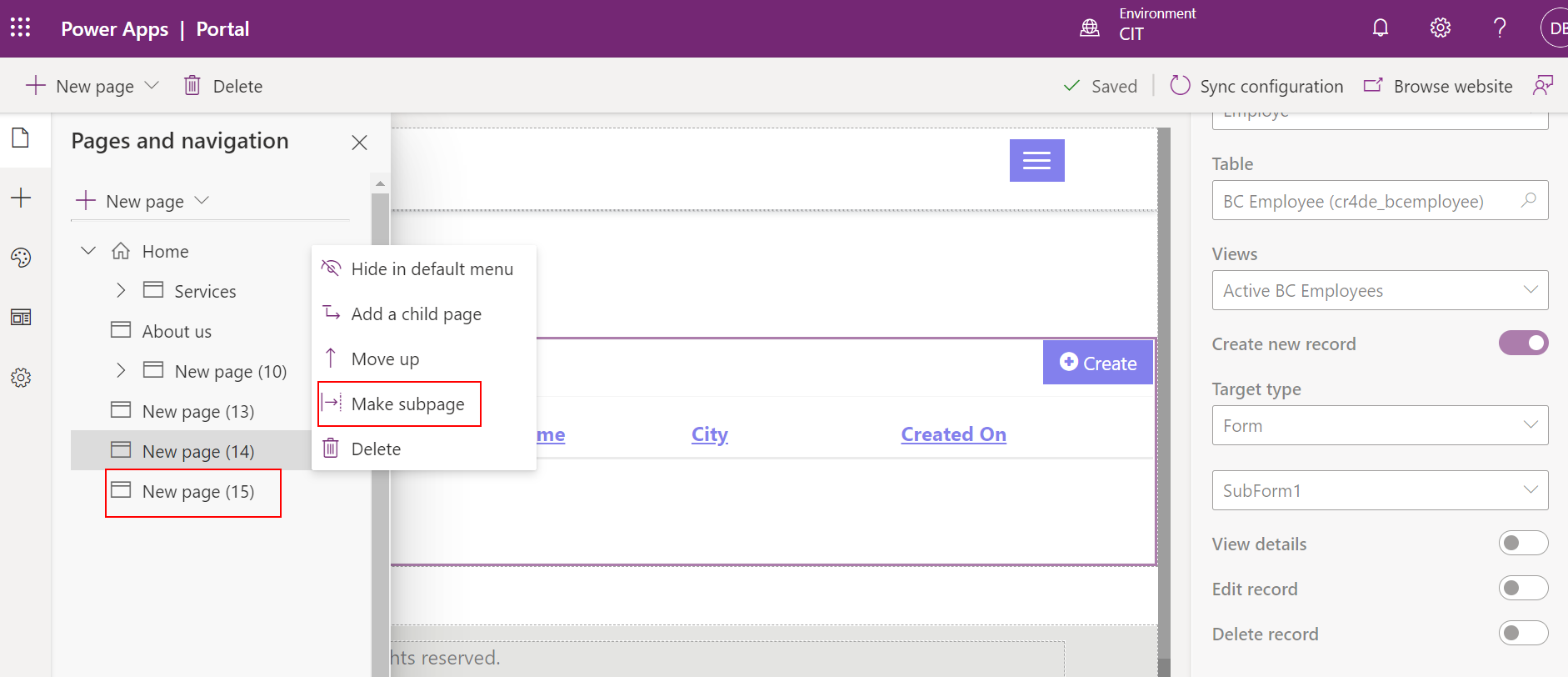Open the app launcher waffle icon
This screenshot has height=677, width=1568.
21,28
